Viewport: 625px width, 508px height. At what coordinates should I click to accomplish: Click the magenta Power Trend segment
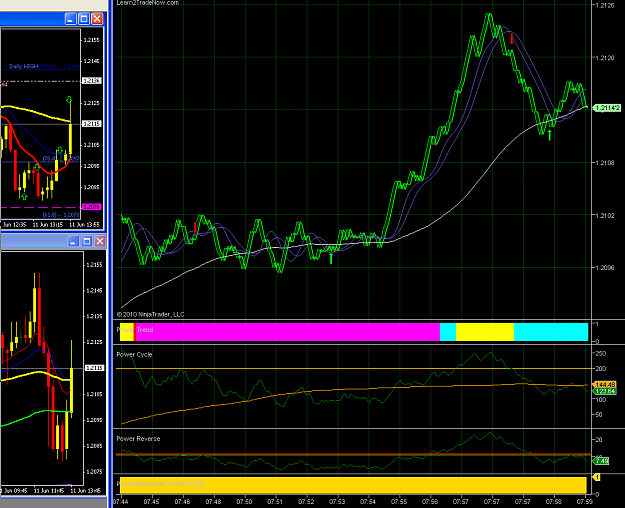pyautogui.click(x=288, y=332)
